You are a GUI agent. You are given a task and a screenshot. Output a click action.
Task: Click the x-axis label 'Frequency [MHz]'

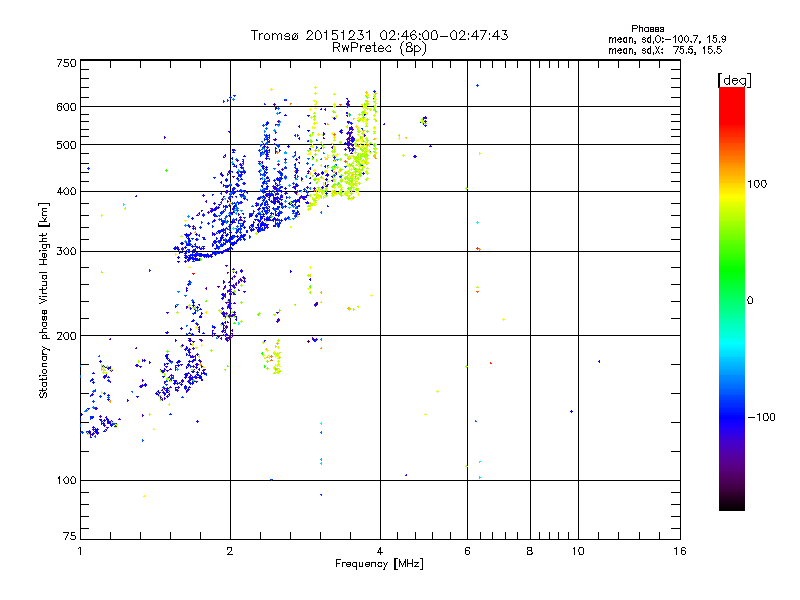[x=379, y=564]
